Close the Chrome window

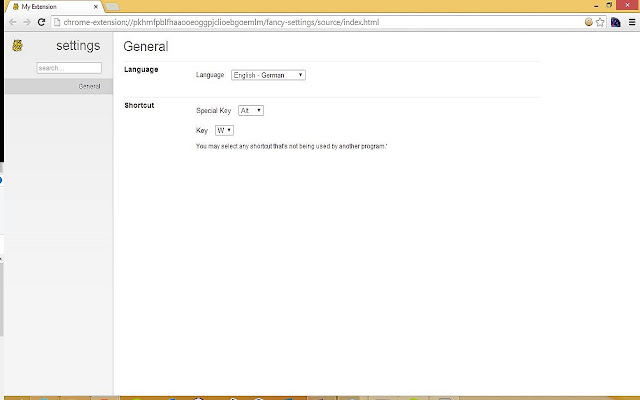(628, 5)
